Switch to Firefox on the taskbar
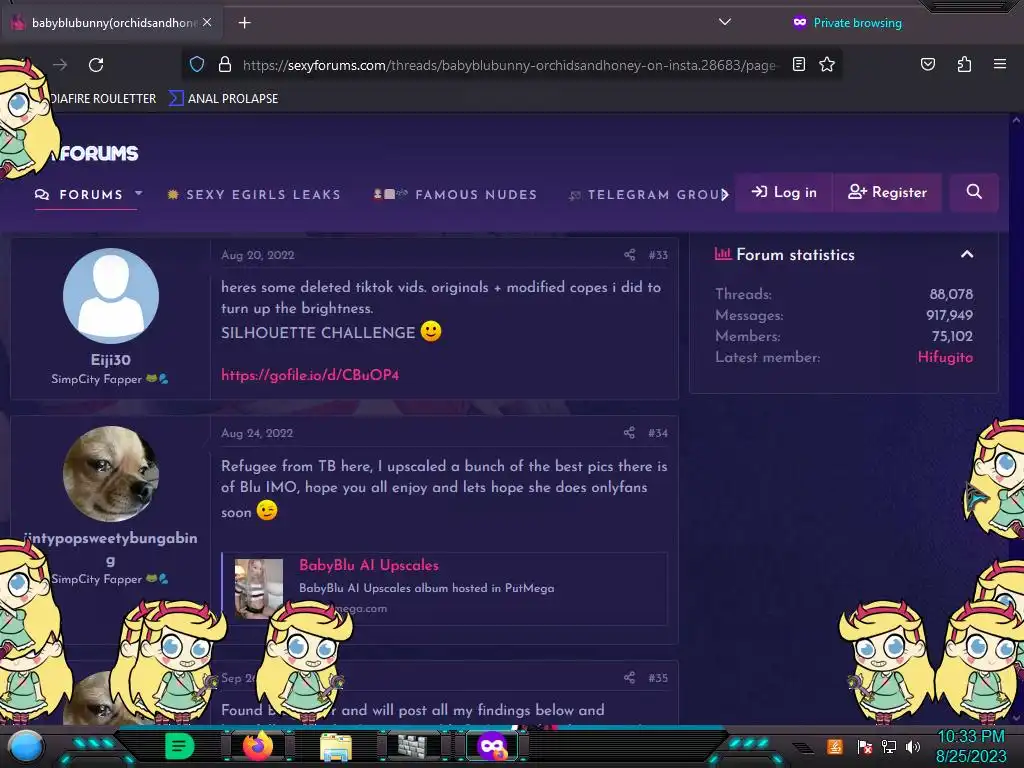This screenshot has height=768, width=1024. pyautogui.click(x=257, y=746)
